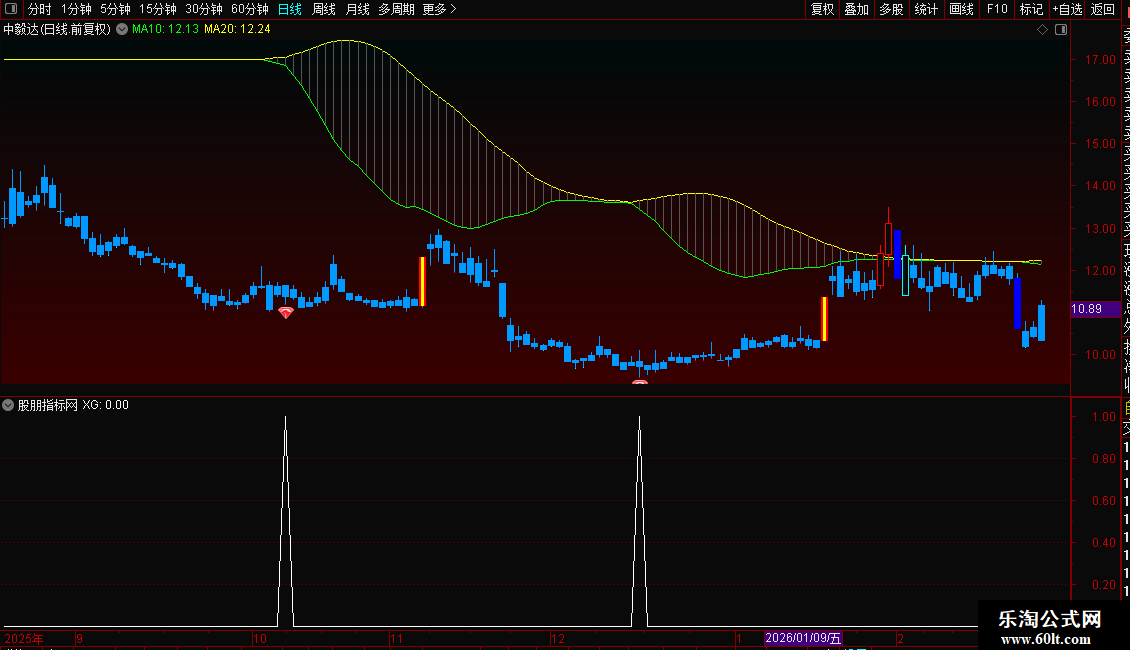Viewport: 1130px width, 650px height.
Task: Click the 2025年 label on time axis
Action: tap(24, 638)
